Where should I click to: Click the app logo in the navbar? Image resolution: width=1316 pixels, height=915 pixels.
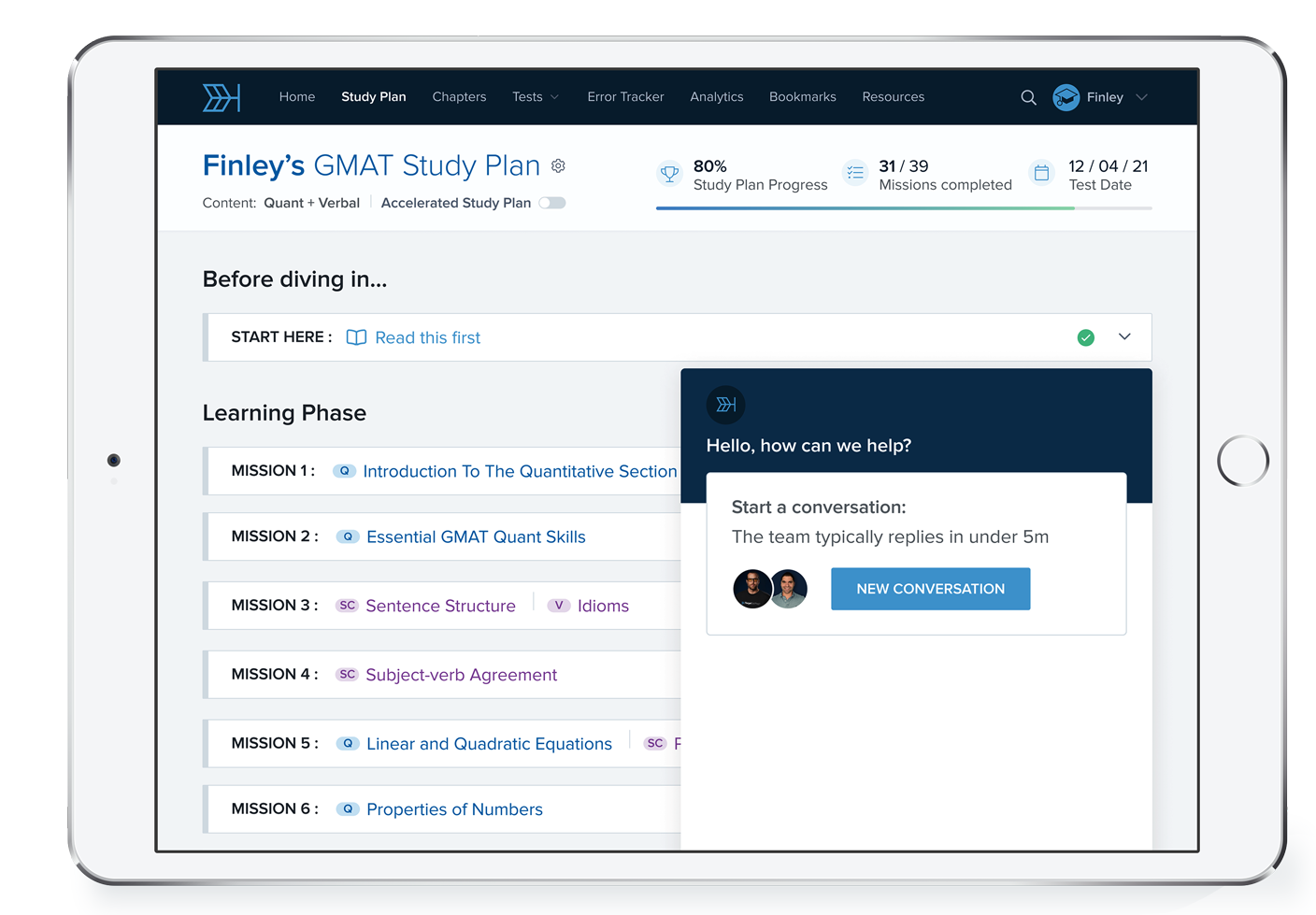coord(222,97)
